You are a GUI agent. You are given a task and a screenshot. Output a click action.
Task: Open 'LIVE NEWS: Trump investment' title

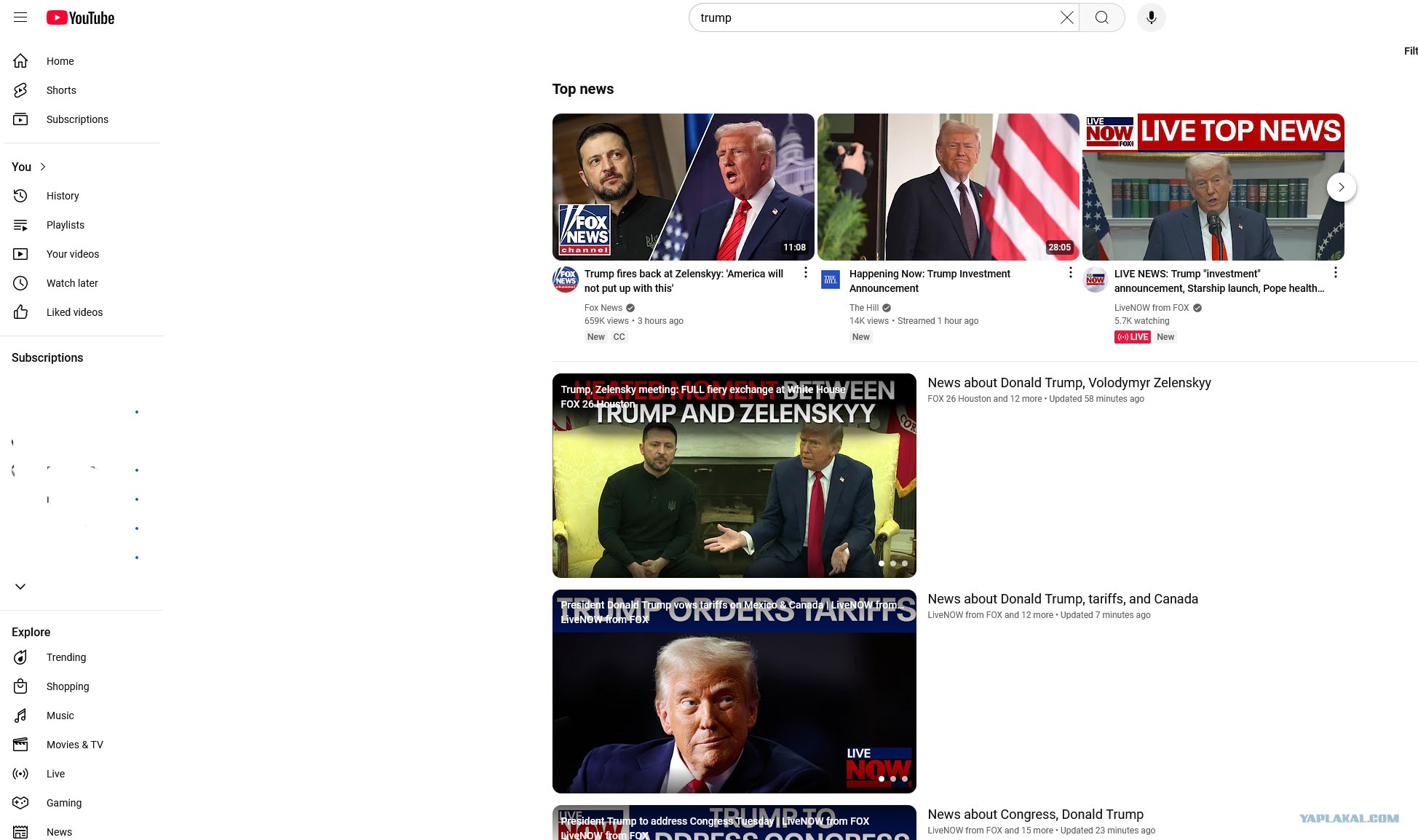click(x=1219, y=281)
